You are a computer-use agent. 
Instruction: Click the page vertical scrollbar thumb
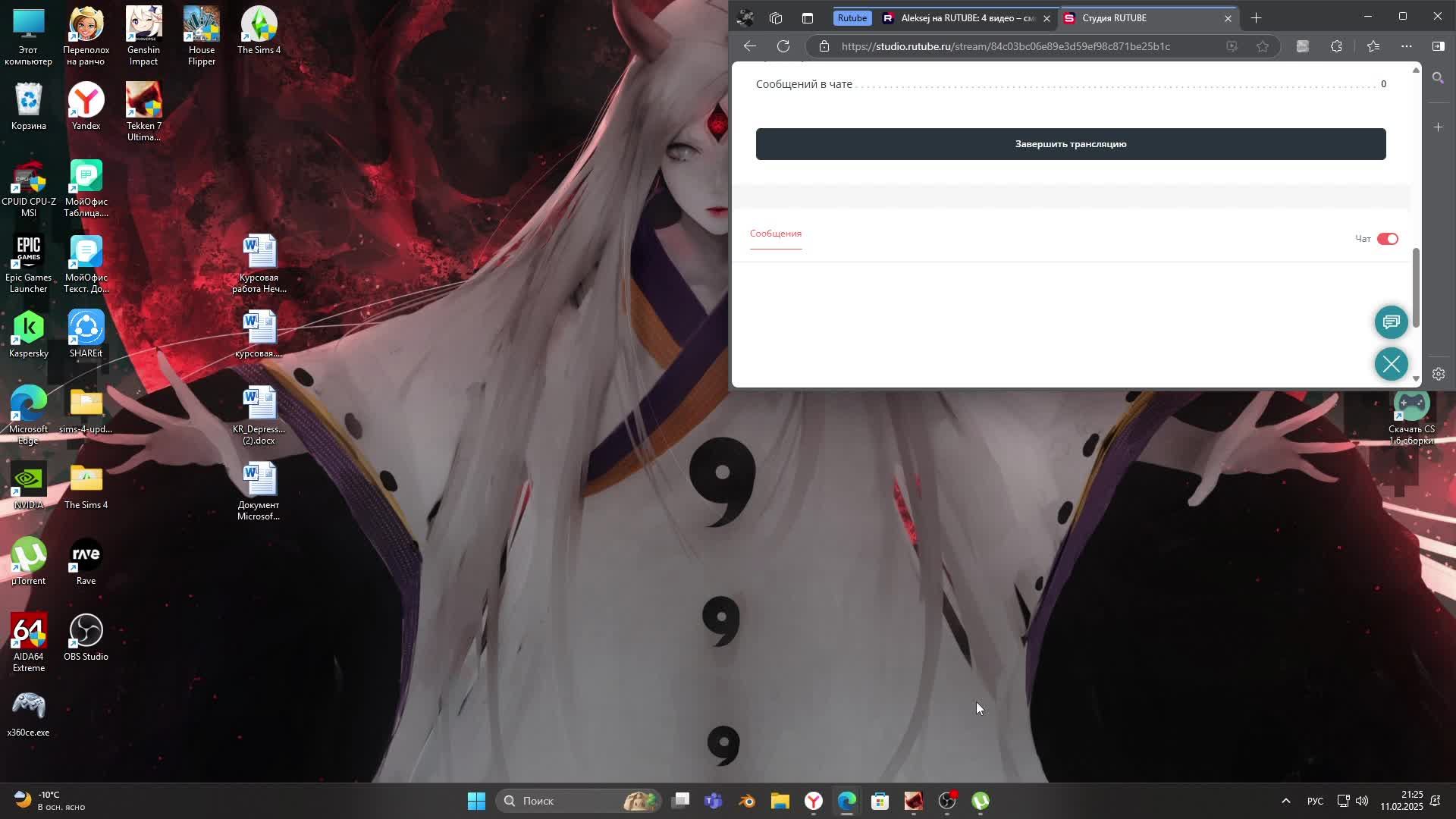[x=1415, y=288]
